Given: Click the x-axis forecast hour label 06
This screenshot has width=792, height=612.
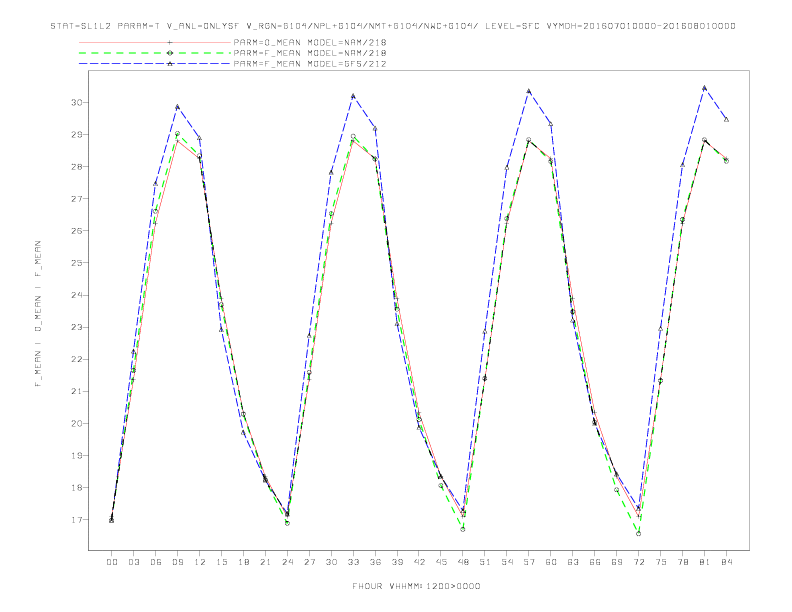Looking at the screenshot, I should pyautogui.click(x=156, y=562).
